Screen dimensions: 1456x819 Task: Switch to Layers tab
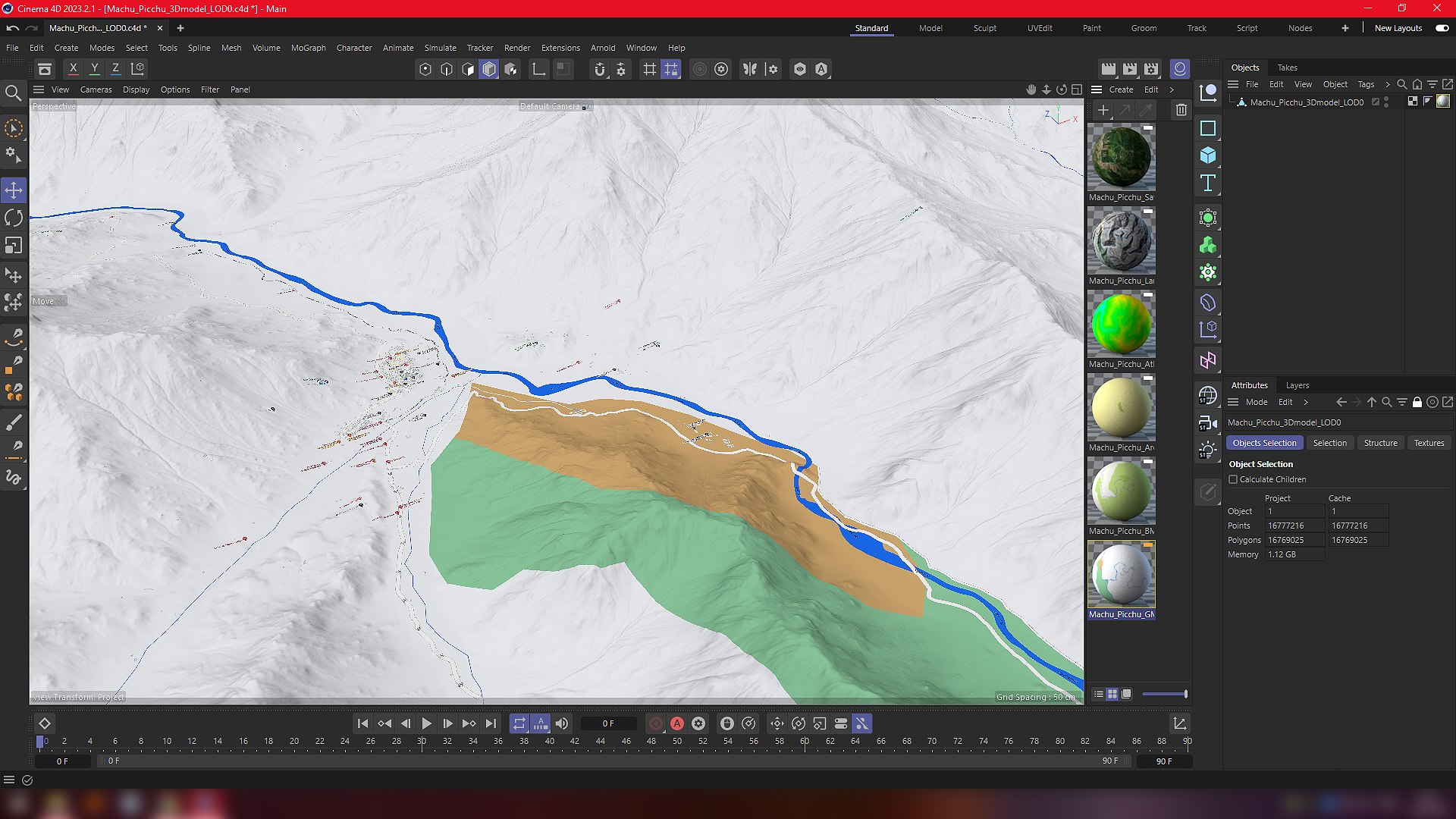pos(1297,385)
